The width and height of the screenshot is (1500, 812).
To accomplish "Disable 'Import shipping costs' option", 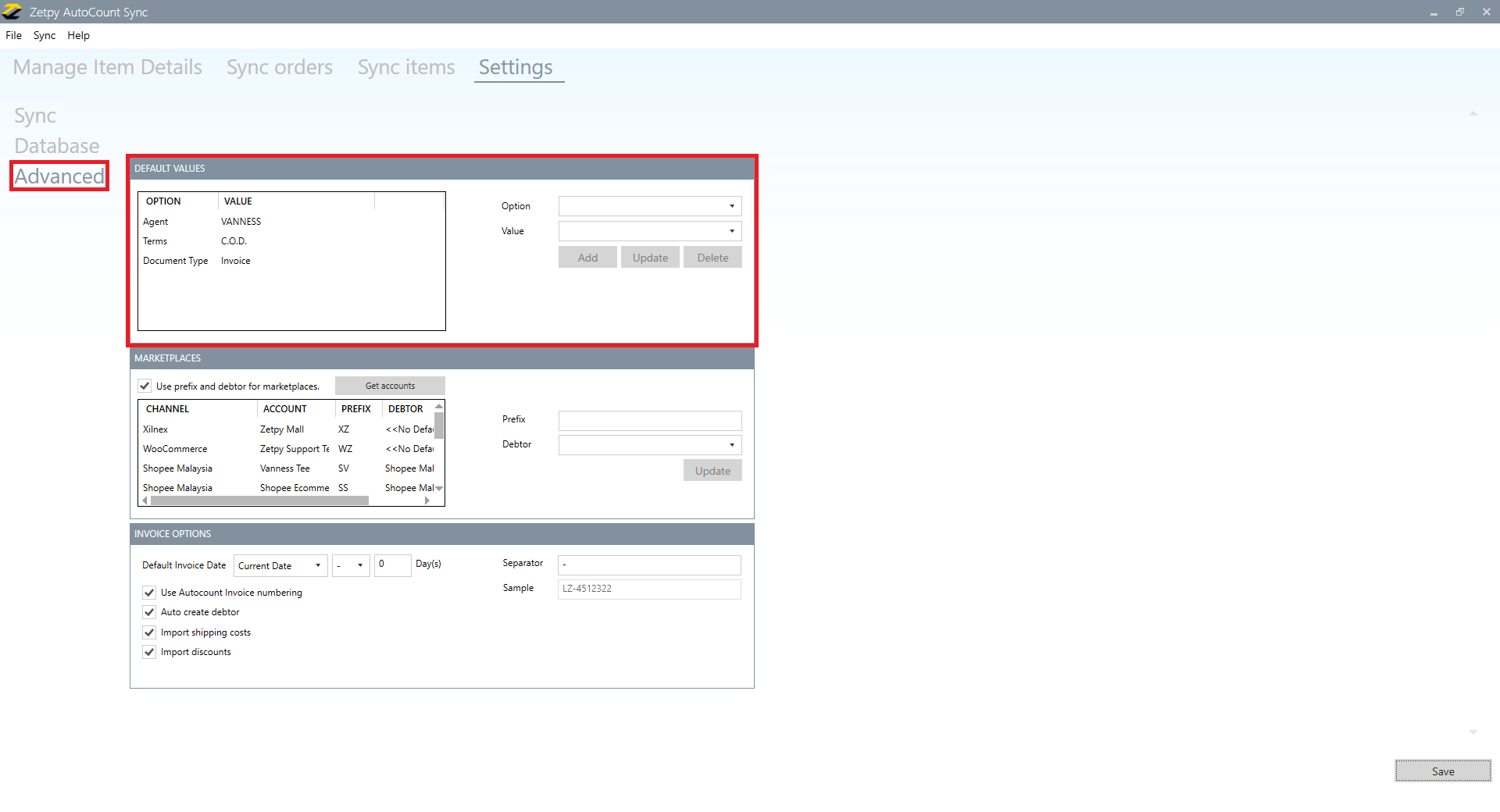I will click(149, 632).
